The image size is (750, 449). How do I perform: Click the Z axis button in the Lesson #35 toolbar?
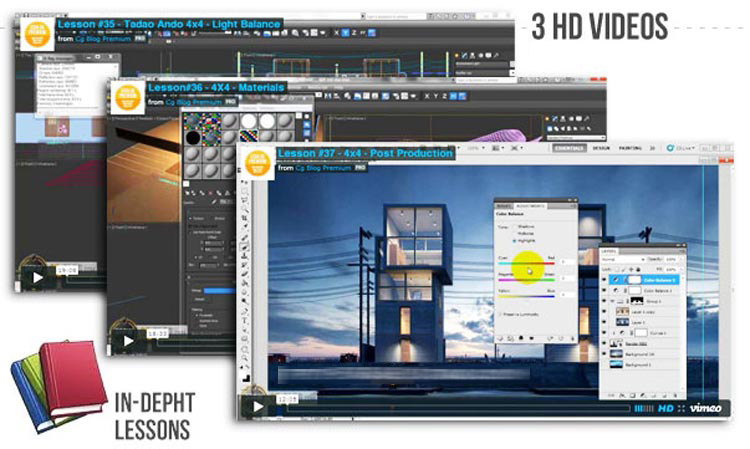point(354,33)
